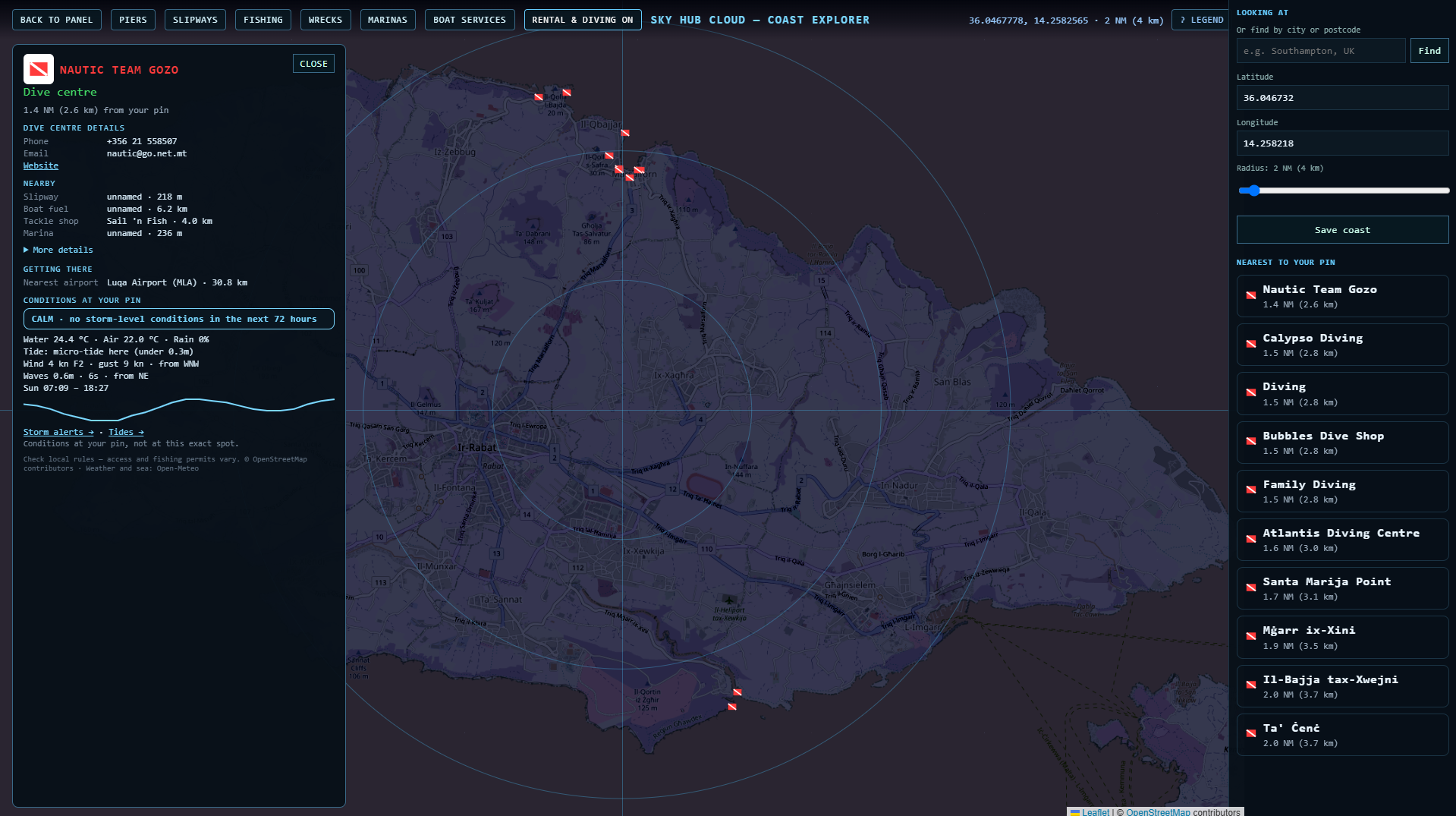This screenshot has width=1456, height=816.
Task: Click the Nautic Team Gozo dive flag logo
Action: [x=39, y=69]
